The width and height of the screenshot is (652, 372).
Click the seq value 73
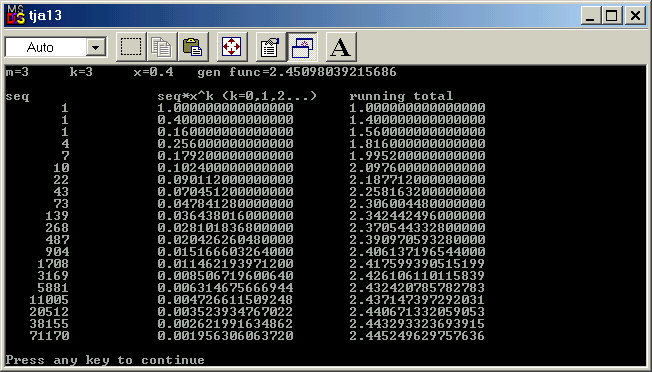click(x=61, y=204)
